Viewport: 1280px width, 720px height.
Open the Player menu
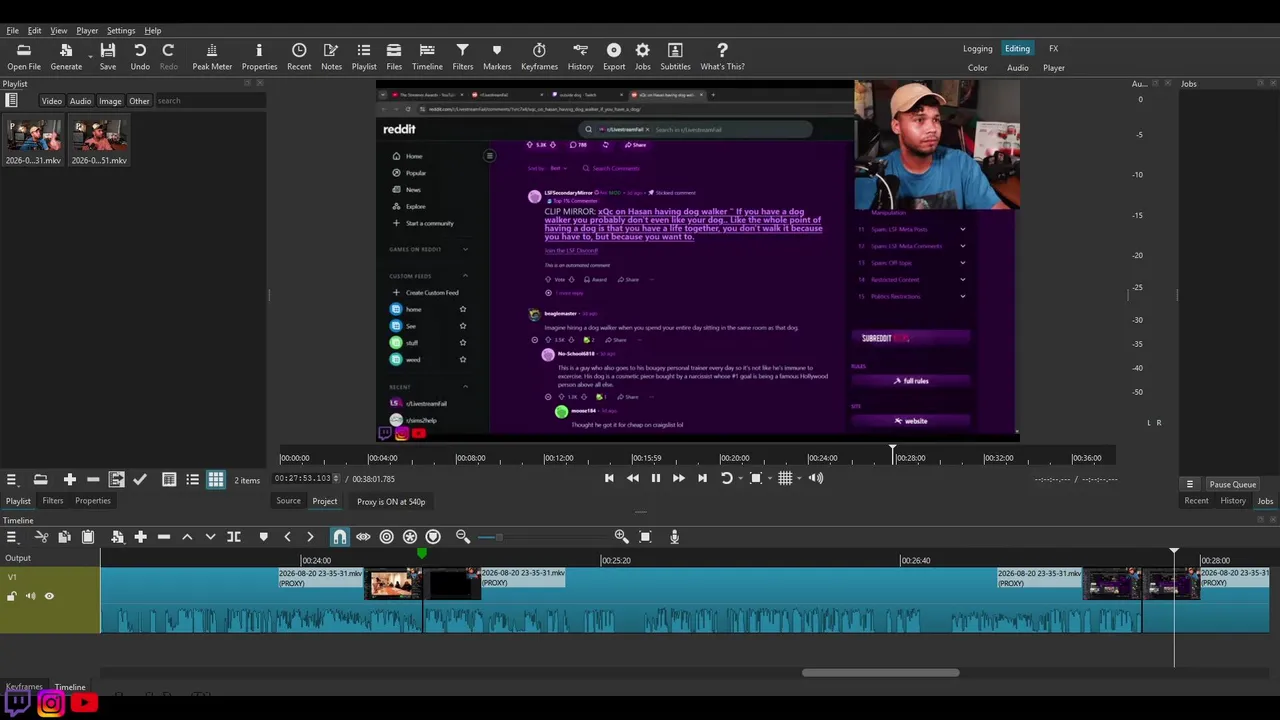[87, 31]
